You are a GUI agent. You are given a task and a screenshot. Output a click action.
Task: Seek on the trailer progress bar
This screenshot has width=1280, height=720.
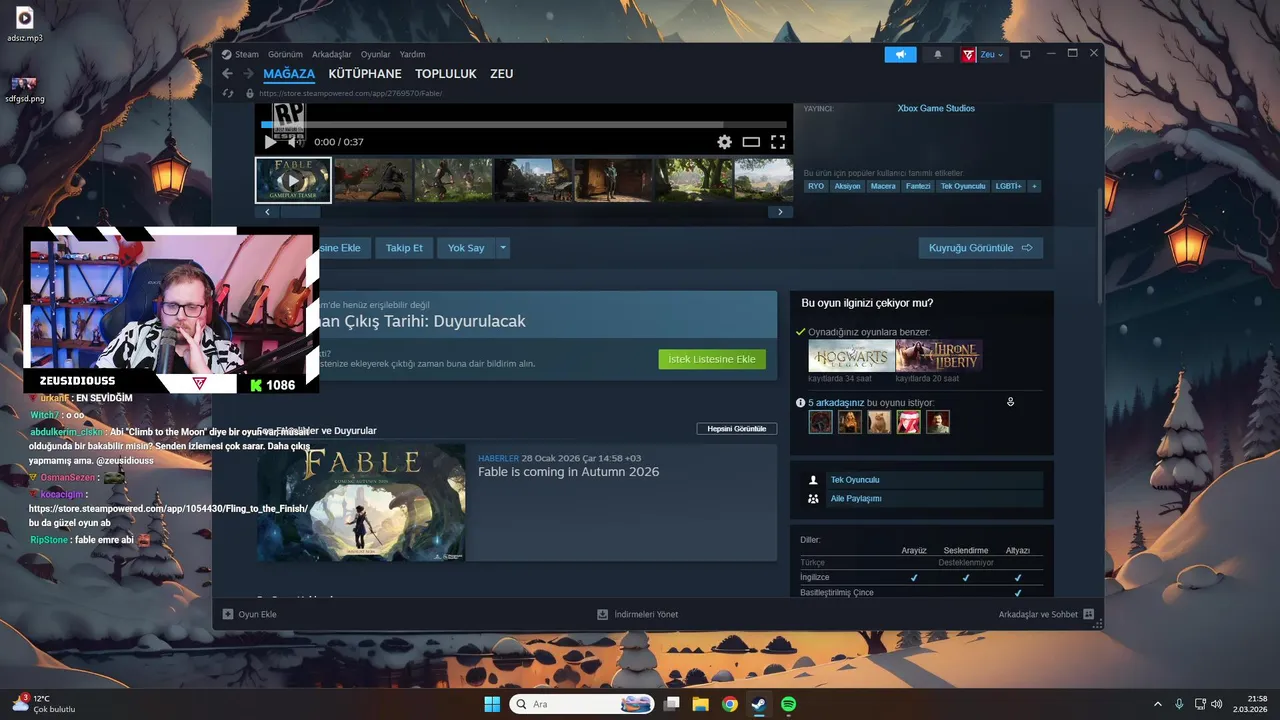pos(524,125)
